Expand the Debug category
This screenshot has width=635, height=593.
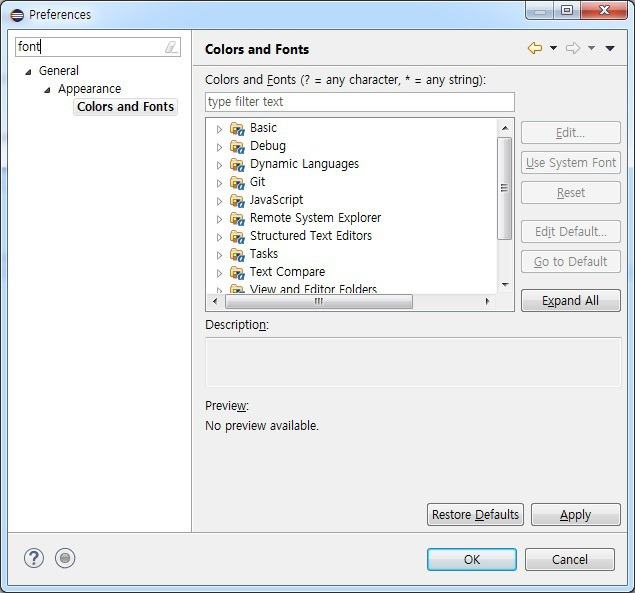(219, 147)
